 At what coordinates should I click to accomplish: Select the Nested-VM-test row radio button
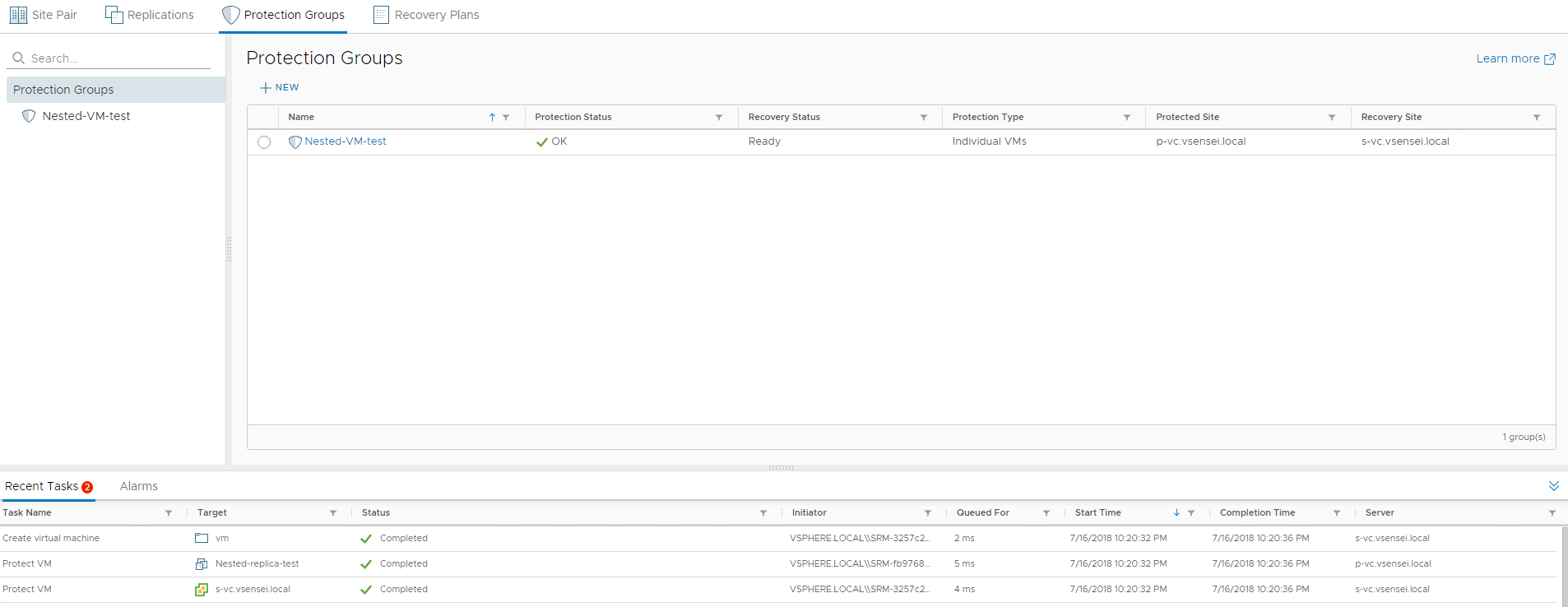[x=264, y=142]
